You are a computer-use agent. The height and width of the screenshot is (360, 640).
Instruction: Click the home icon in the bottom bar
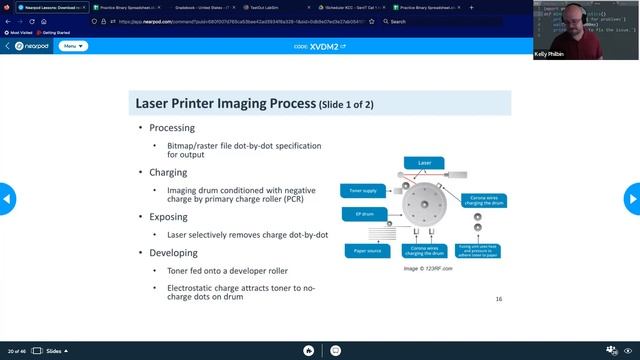pyautogui.click(x=309, y=351)
